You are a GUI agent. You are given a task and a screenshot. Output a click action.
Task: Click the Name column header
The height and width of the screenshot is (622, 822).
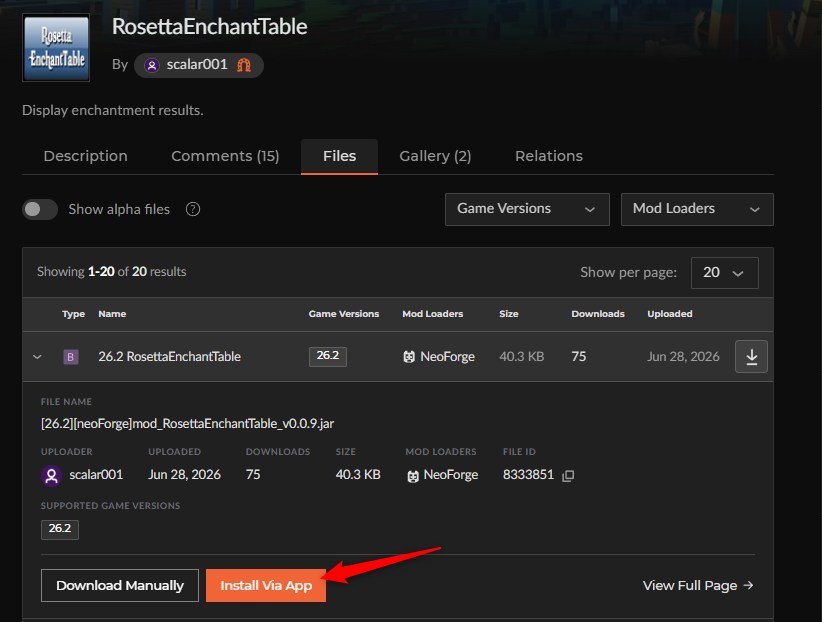[x=112, y=314]
